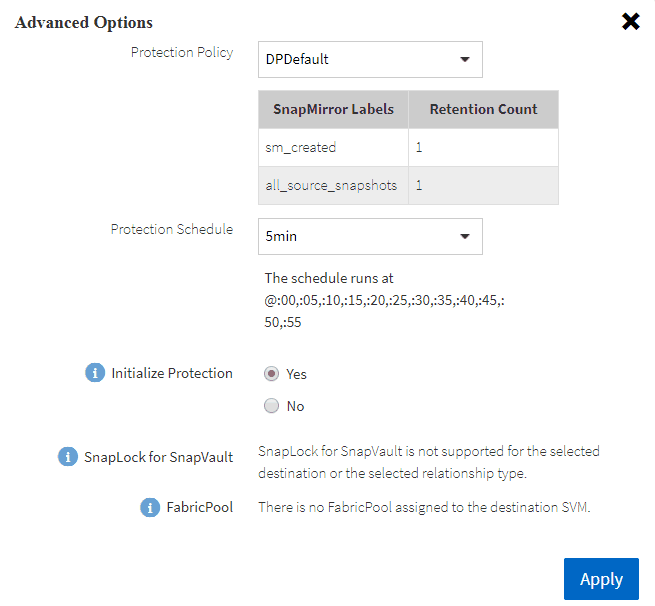655x606 pixels.
Task: Click the Advanced Options heading
Action: pos(84,22)
